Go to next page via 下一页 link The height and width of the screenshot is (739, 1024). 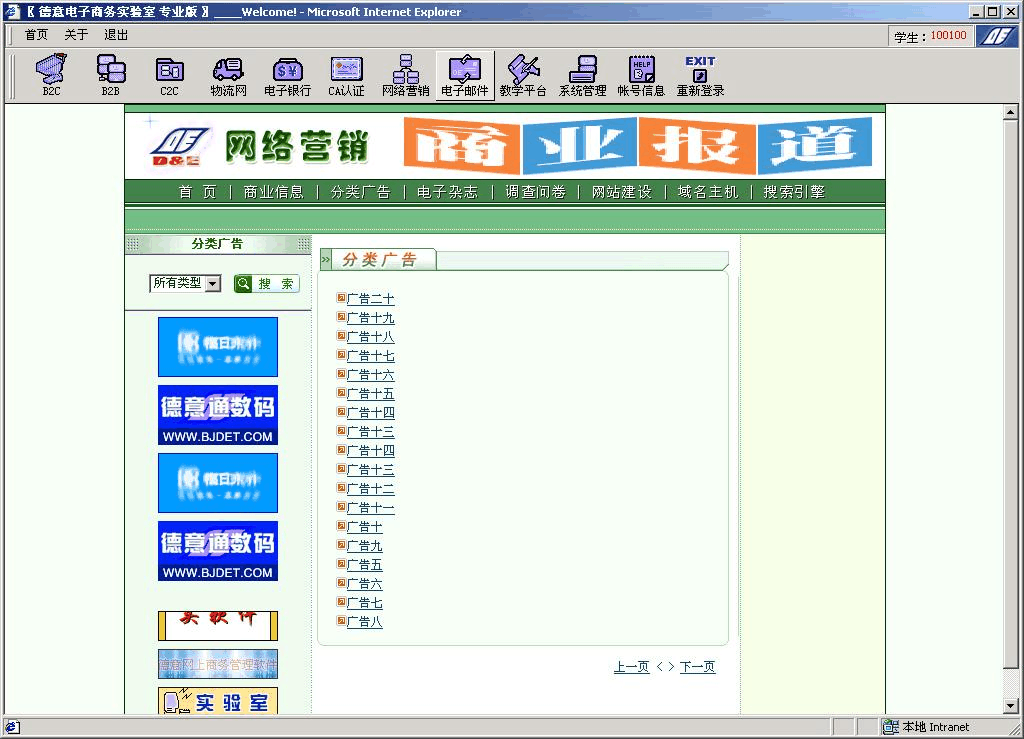[697, 667]
